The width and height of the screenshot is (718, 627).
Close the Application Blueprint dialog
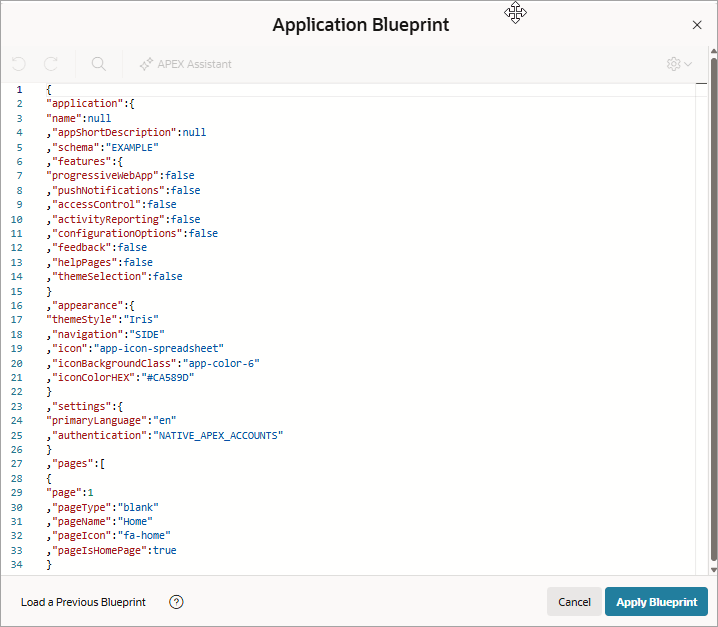(x=697, y=25)
